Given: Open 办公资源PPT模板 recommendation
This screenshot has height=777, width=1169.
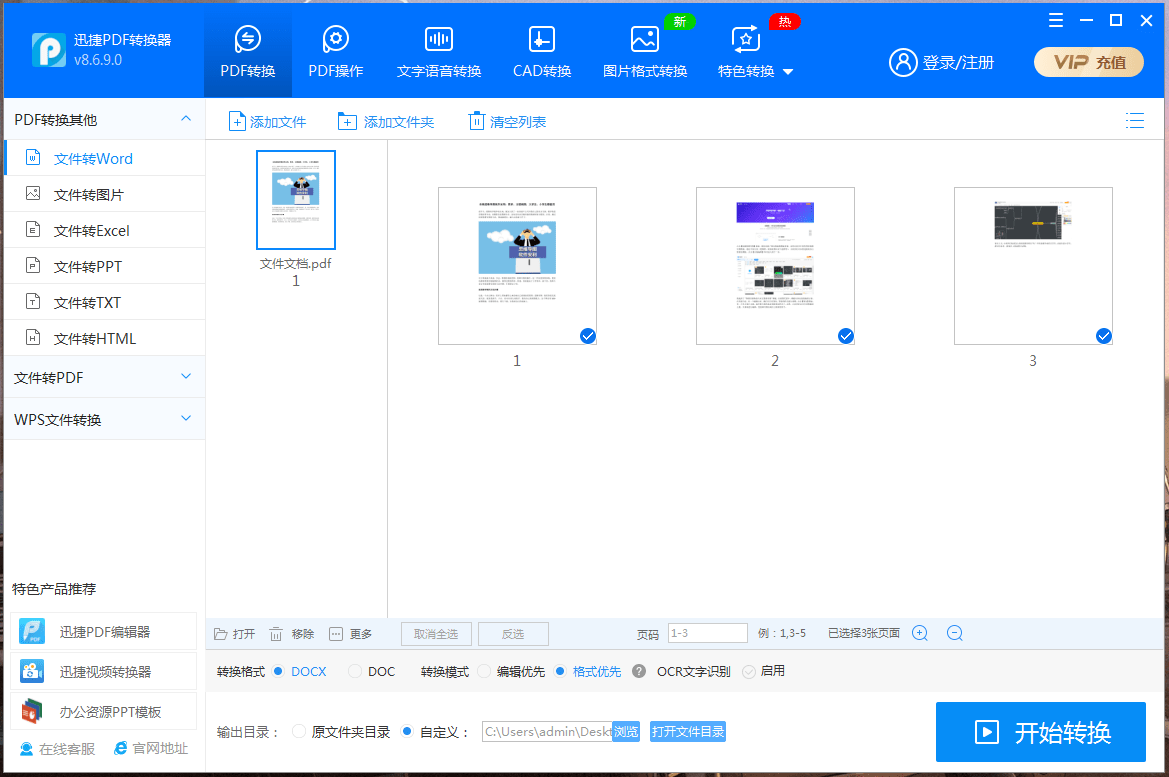Looking at the screenshot, I should 103,711.
